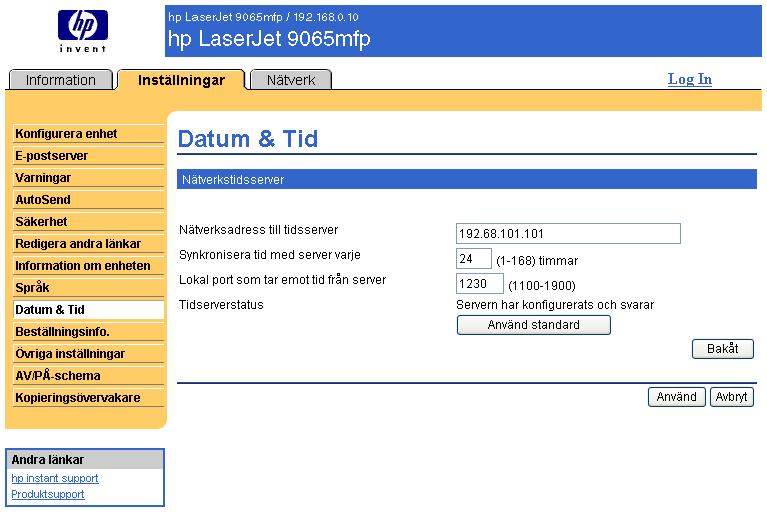Open the Varningar menu item
This screenshot has height=520, width=767.
89,178
